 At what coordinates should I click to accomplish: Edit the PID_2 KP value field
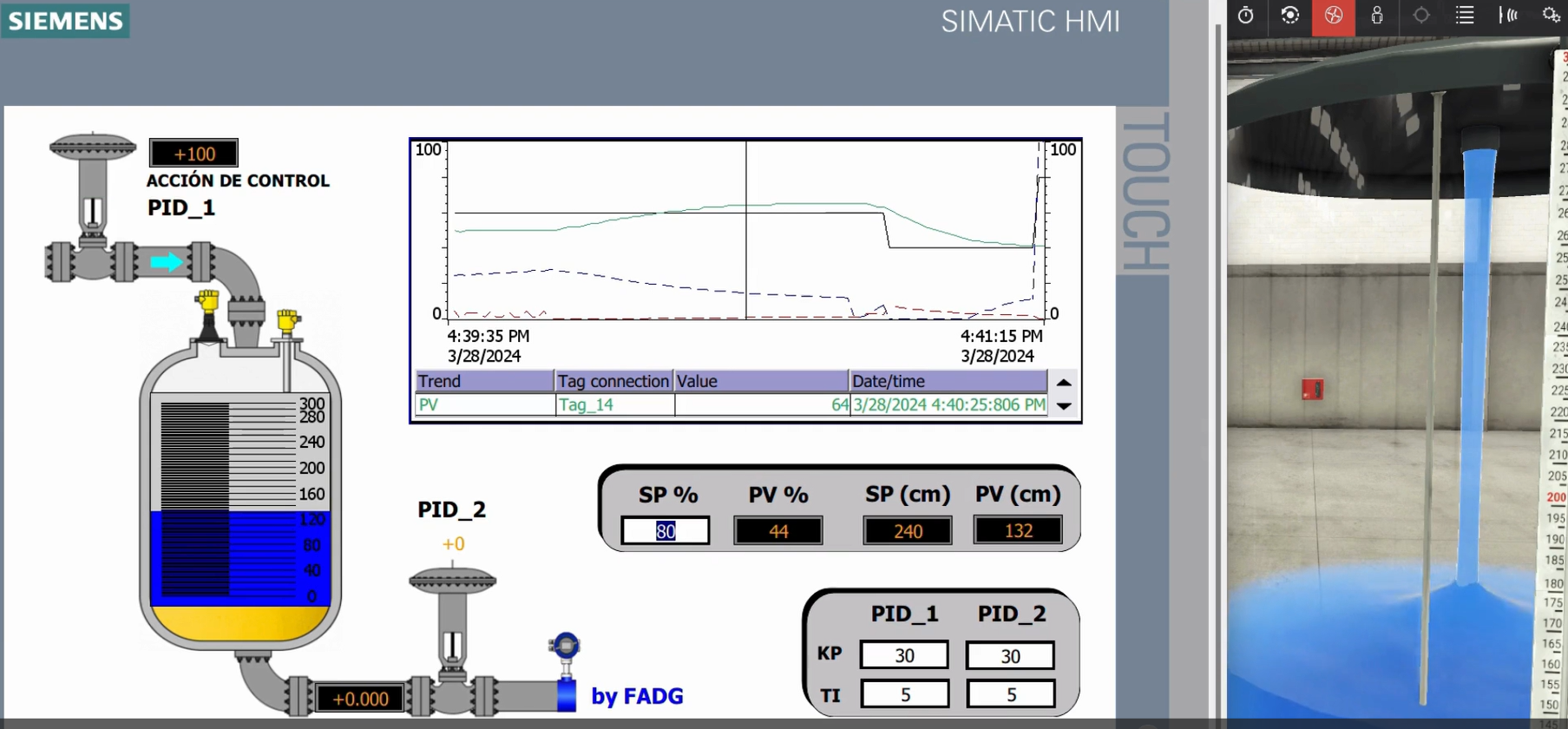pos(1010,655)
